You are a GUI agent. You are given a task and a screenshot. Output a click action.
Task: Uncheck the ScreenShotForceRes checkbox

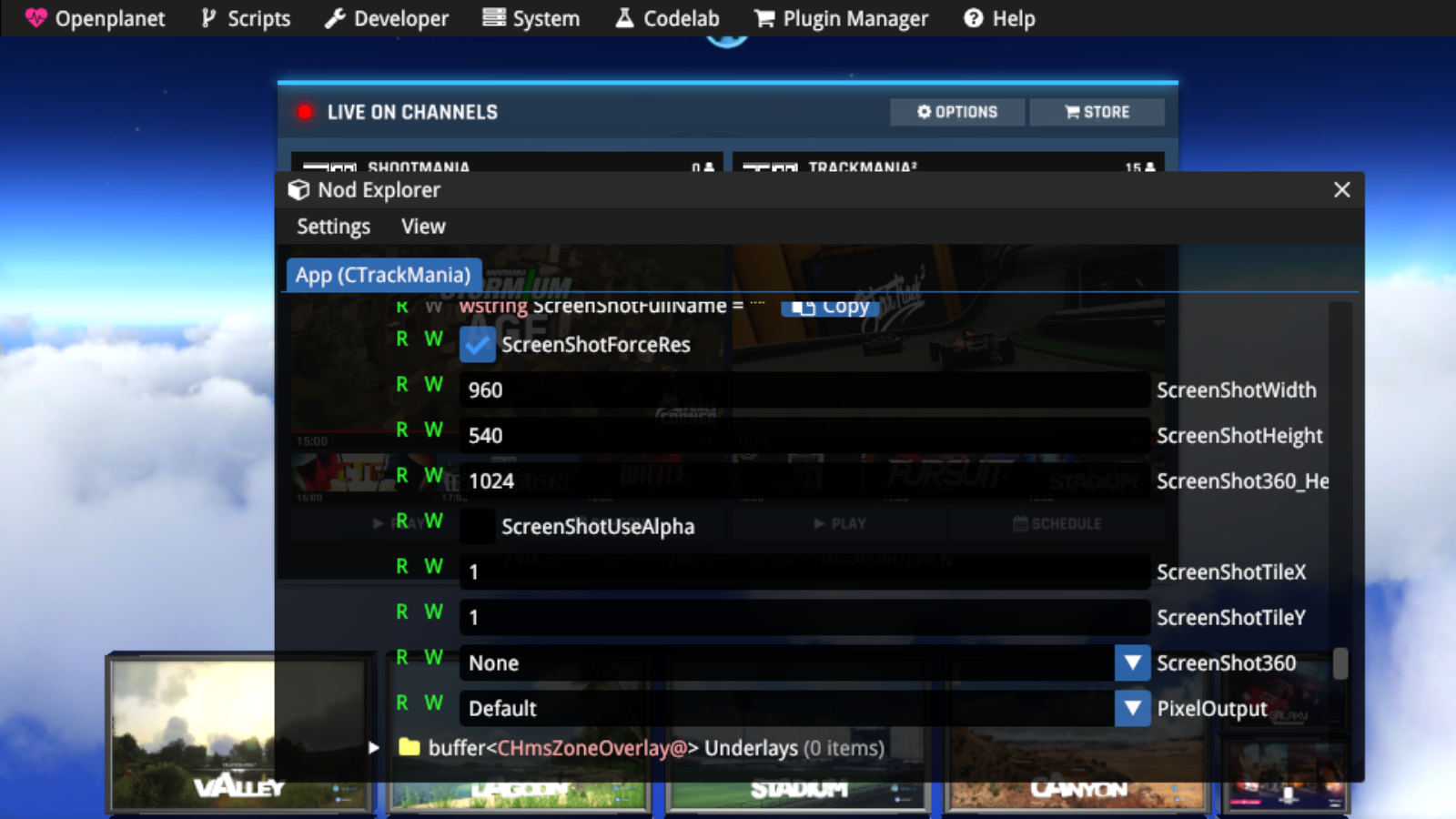(x=477, y=345)
